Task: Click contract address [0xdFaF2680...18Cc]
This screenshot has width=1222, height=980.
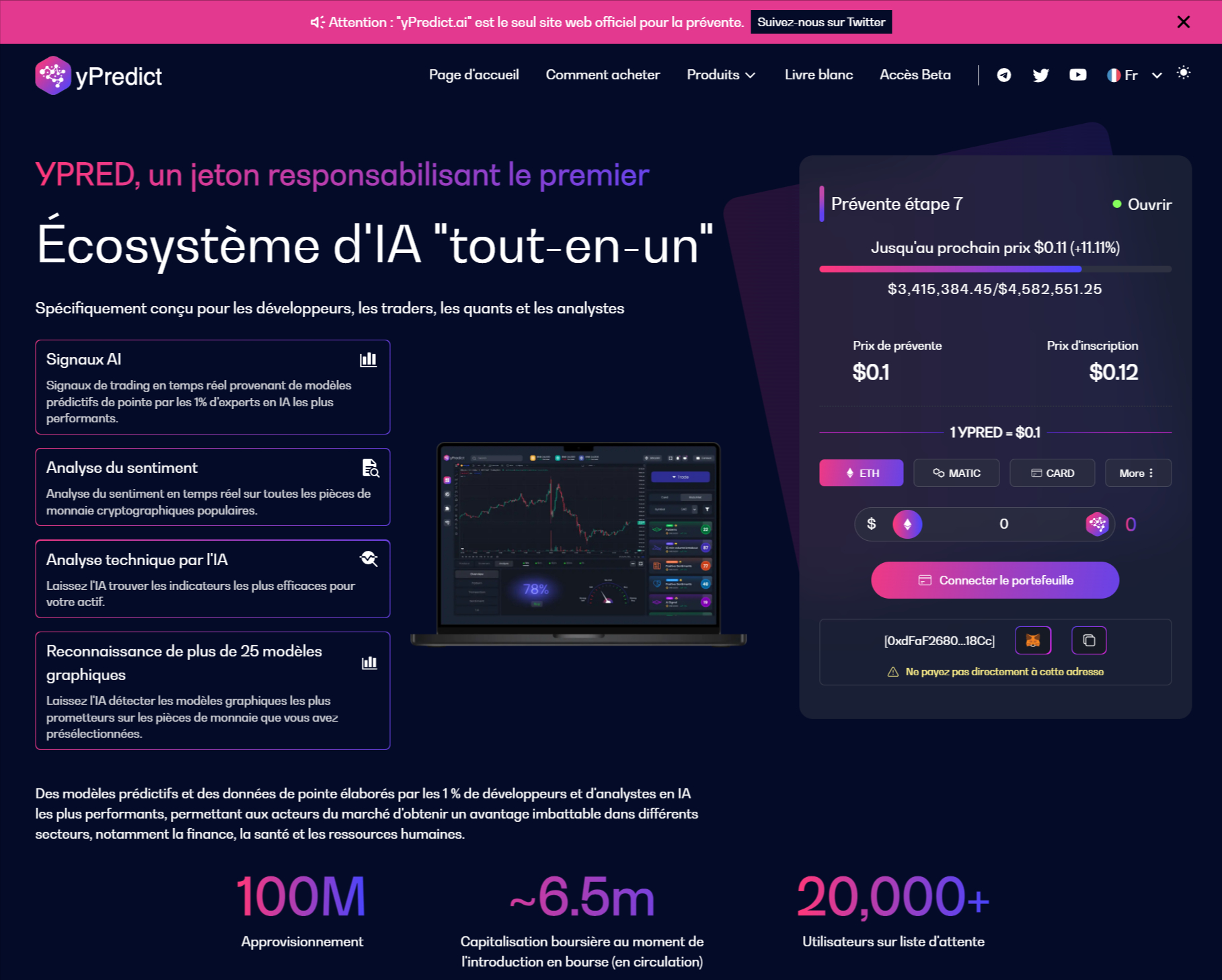Action: (939, 640)
